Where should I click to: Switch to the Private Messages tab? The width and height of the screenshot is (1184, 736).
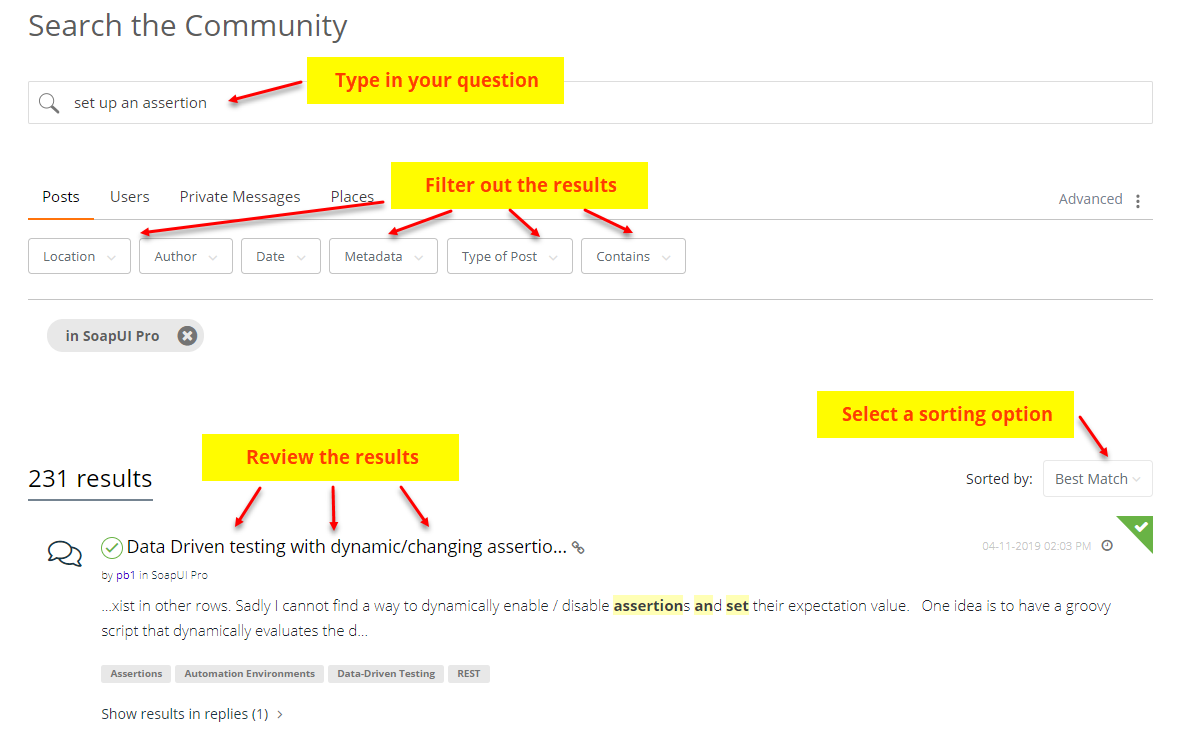[x=240, y=196]
